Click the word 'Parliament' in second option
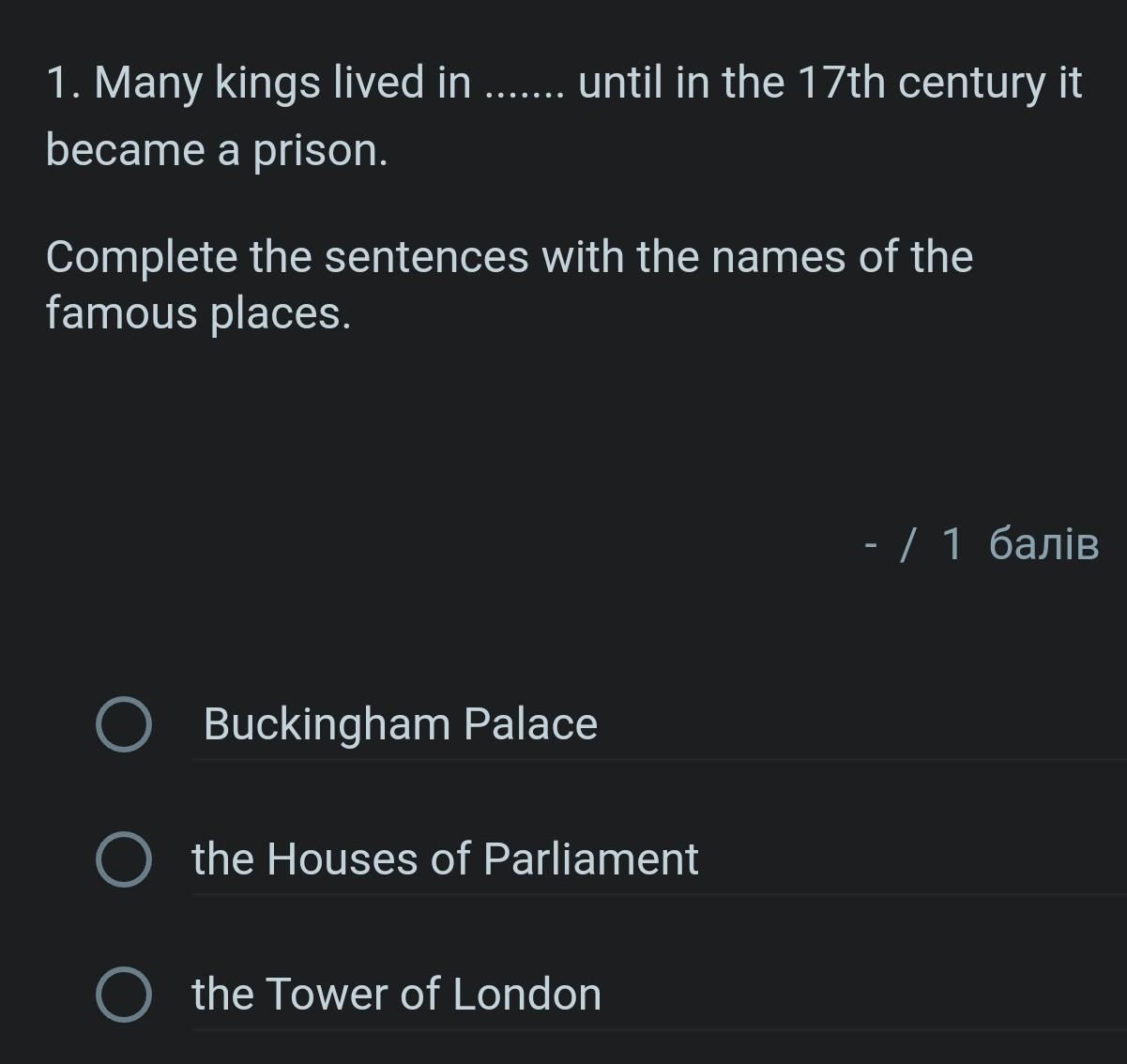The height and width of the screenshot is (1064, 1127). pyautogui.click(x=591, y=859)
